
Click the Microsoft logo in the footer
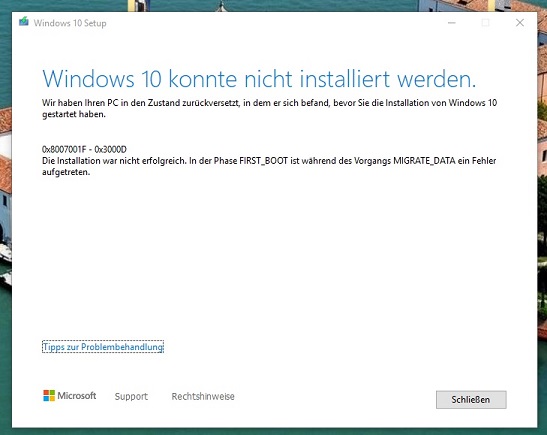click(69, 396)
